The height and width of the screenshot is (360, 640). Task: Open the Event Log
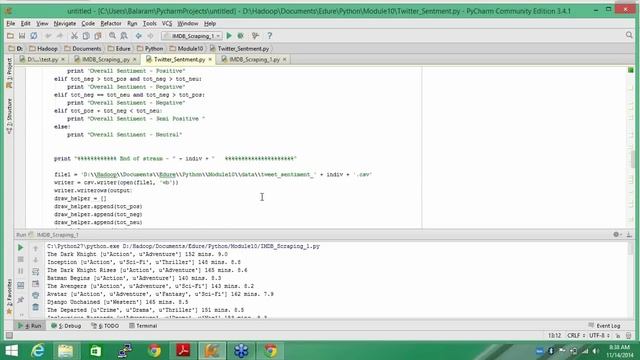(x=605, y=326)
